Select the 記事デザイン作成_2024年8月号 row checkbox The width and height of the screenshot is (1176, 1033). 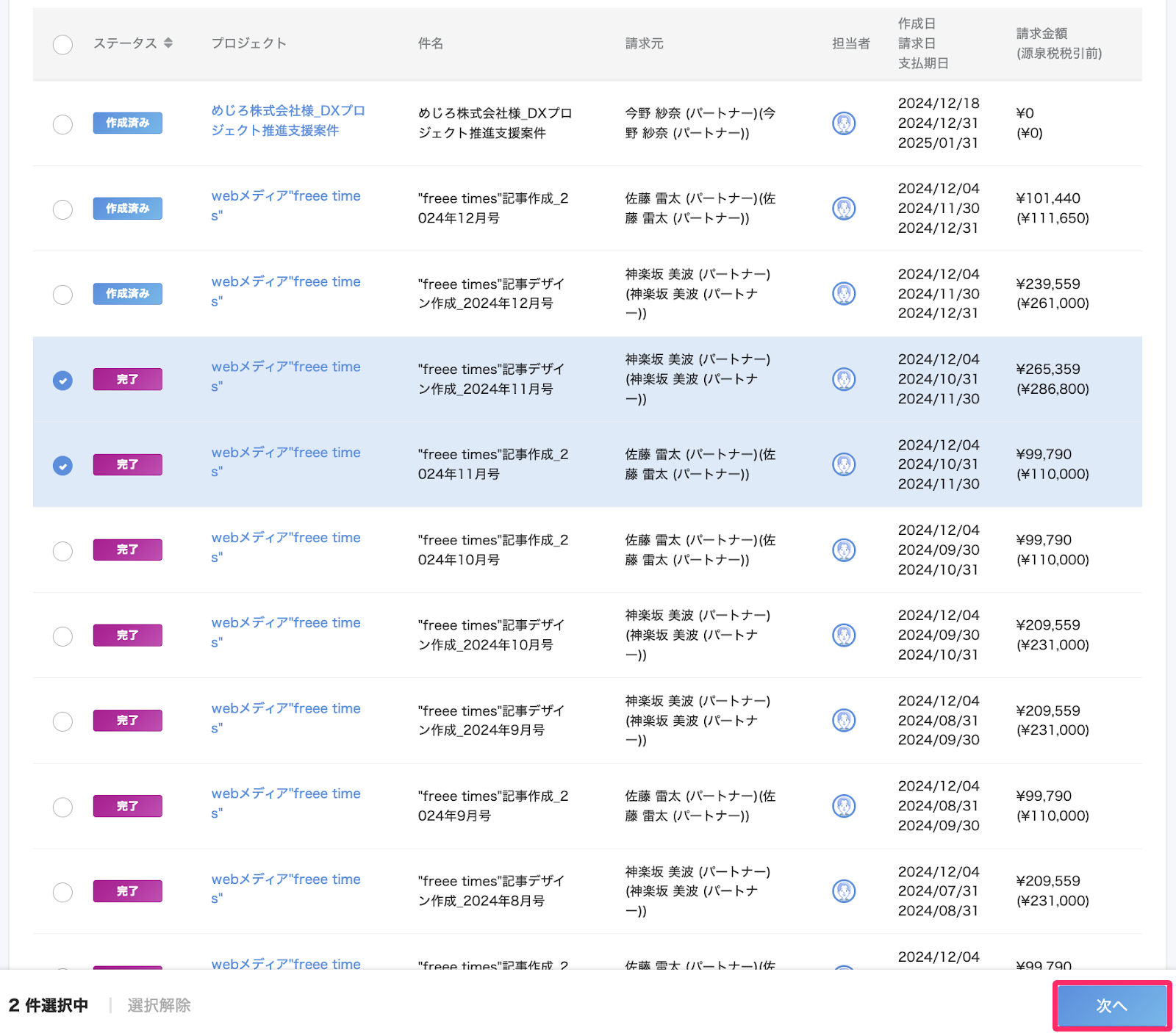pos(62,892)
